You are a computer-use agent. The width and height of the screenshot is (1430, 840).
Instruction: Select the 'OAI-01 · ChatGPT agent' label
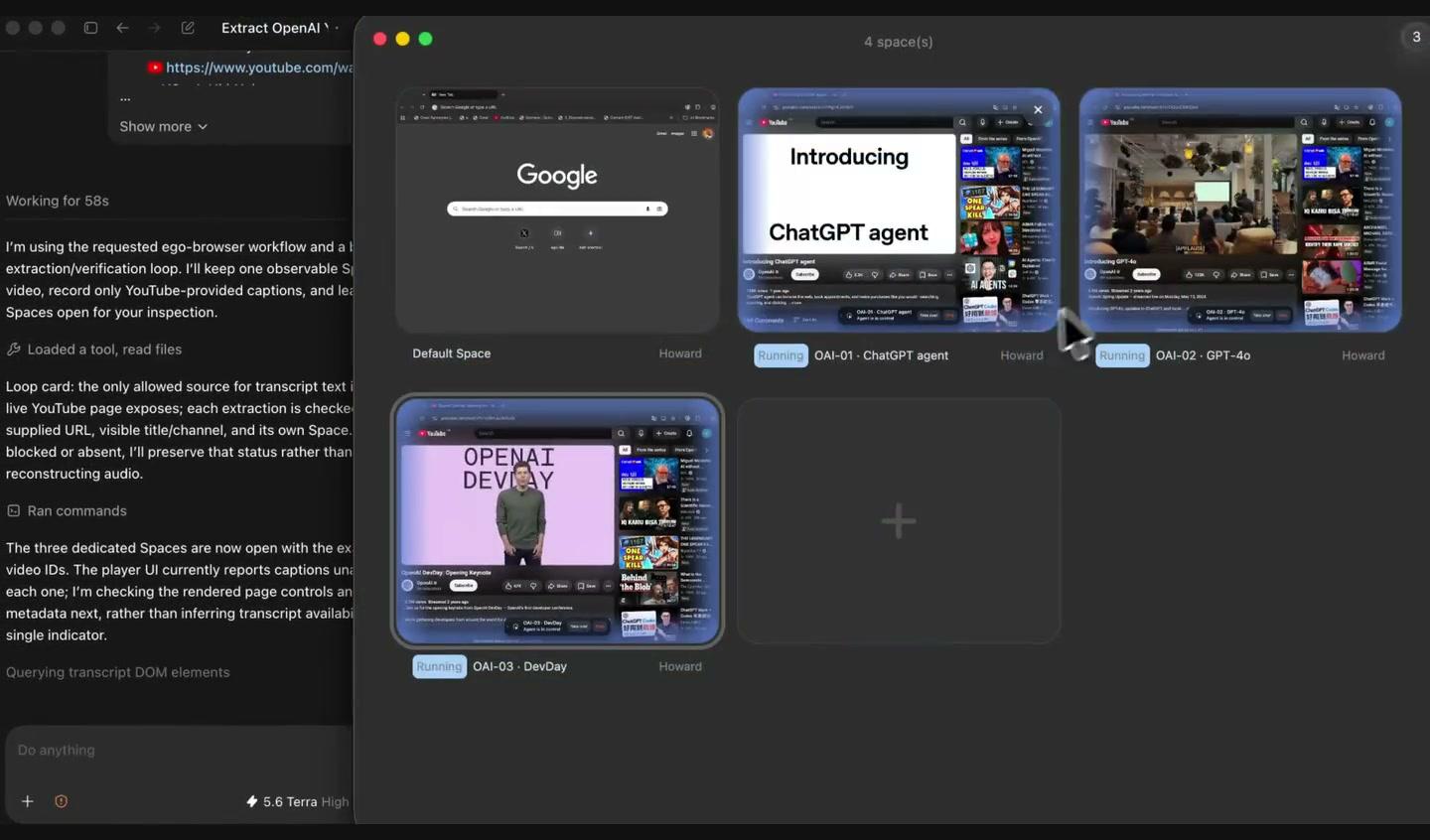point(881,355)
